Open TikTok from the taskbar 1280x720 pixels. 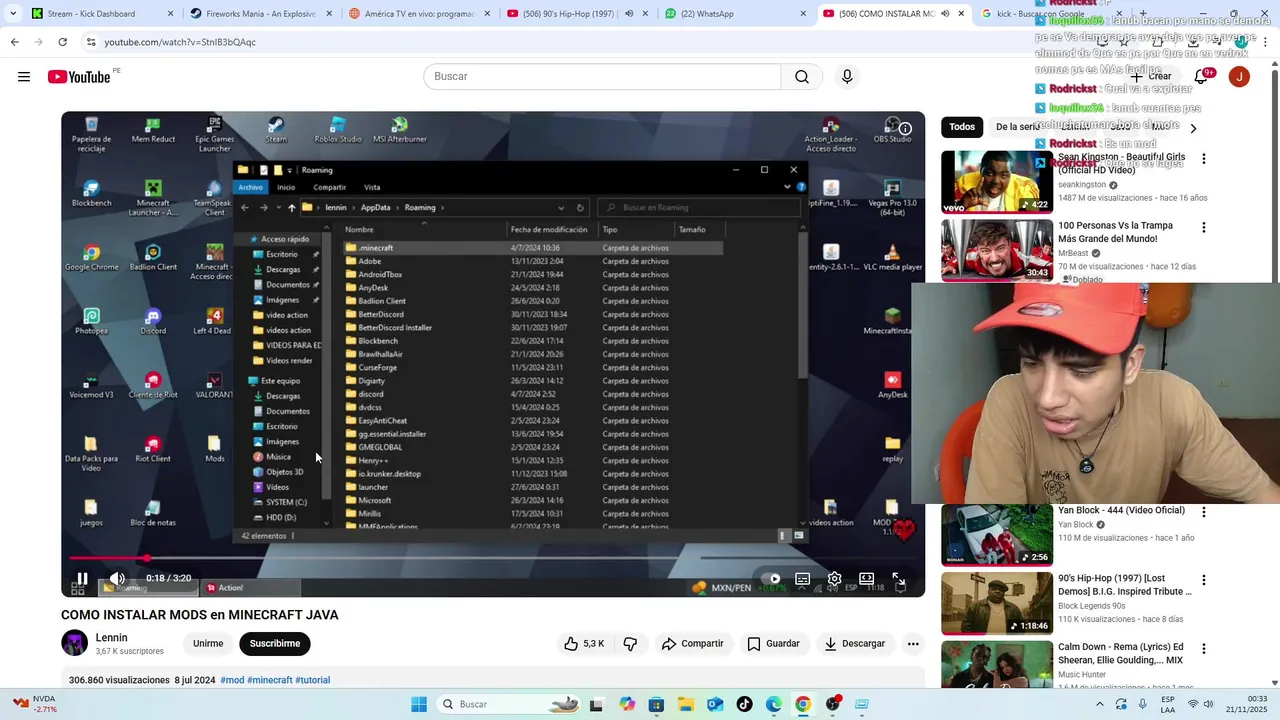(x=744, y=704)
